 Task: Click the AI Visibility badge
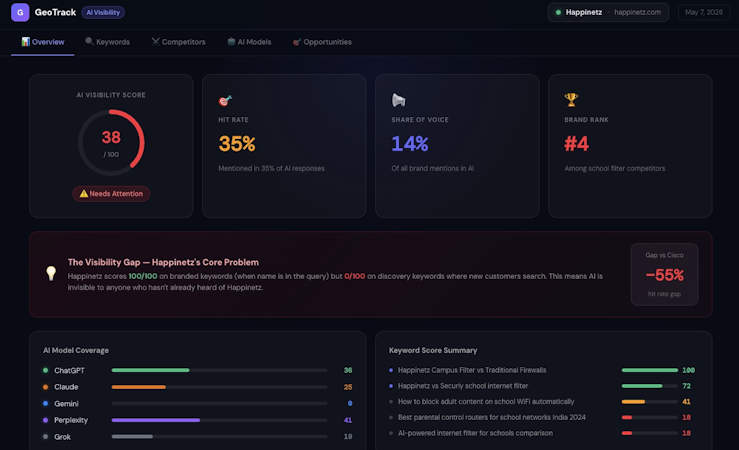(103, 13)
